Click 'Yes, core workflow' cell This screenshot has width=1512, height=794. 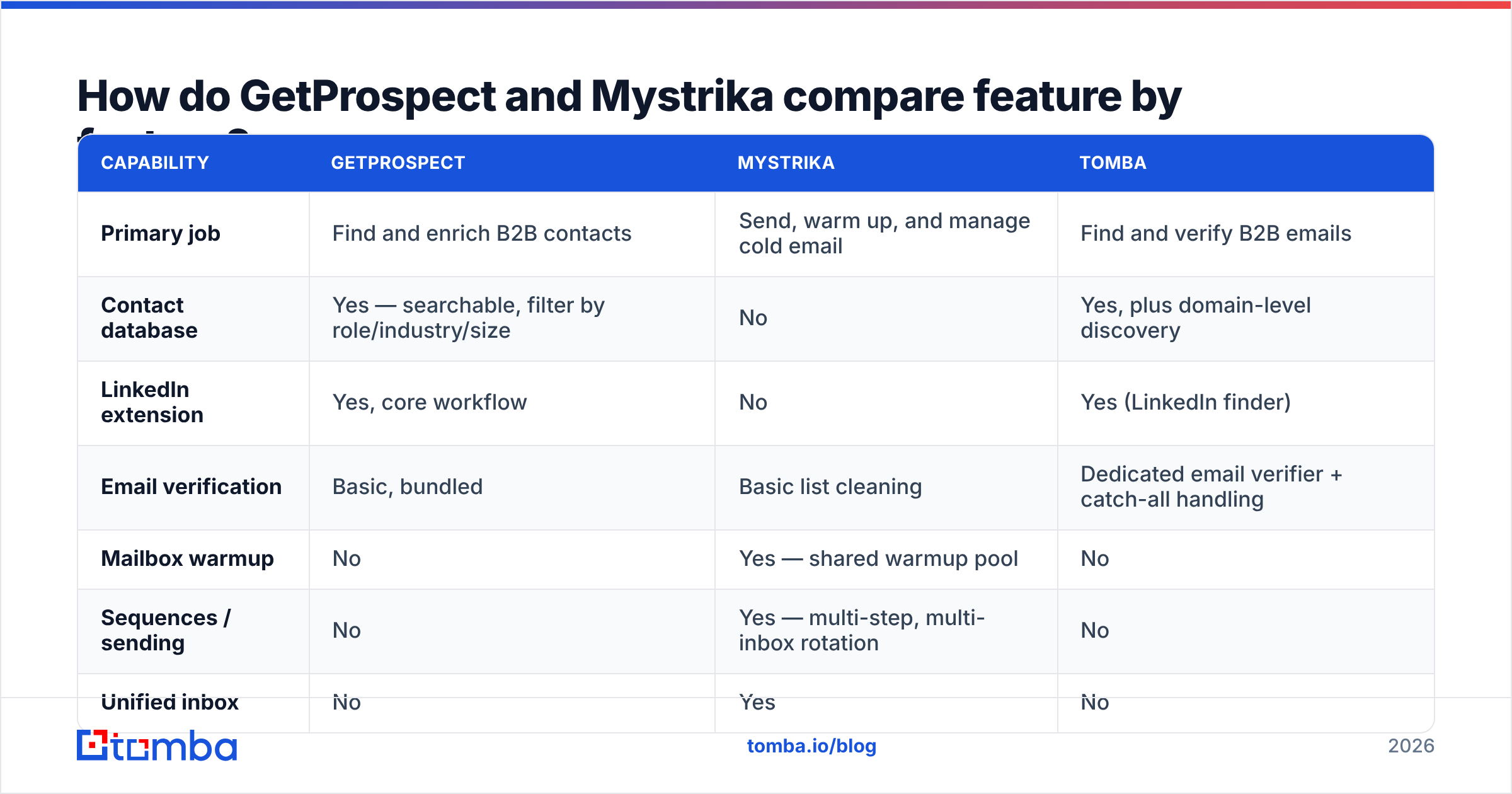tap(430, 402)
